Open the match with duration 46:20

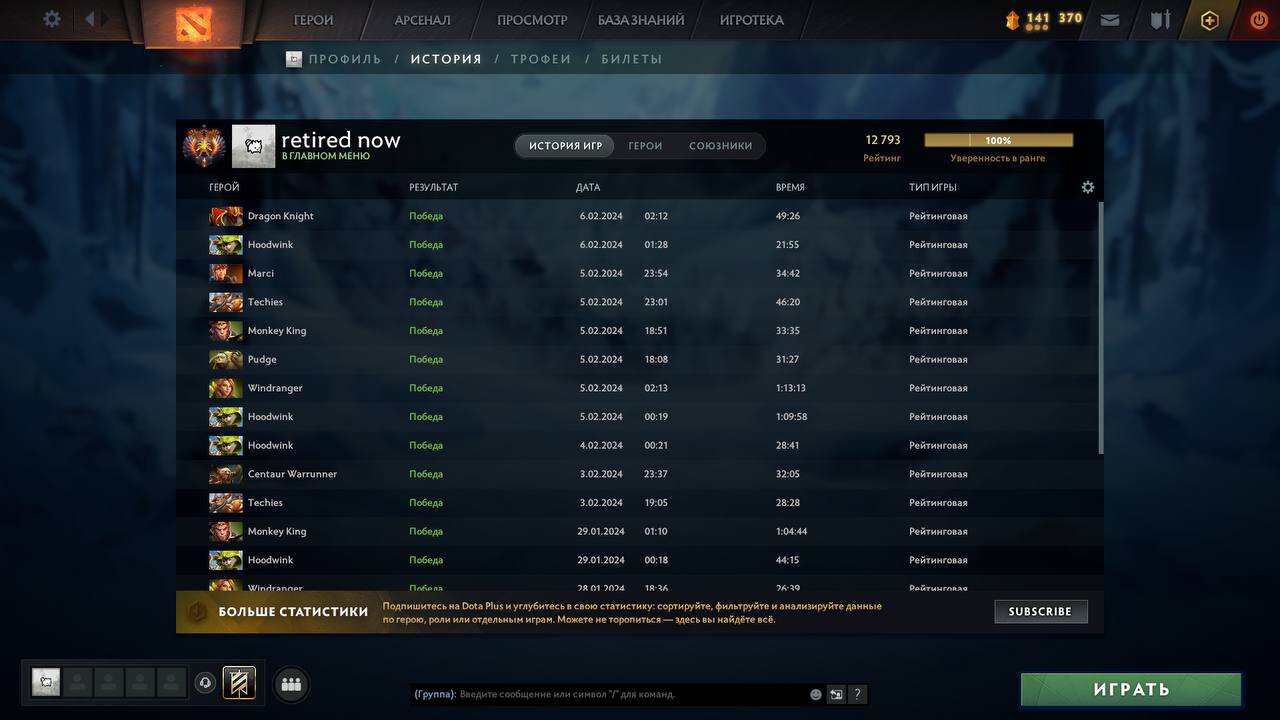click(640, 302)
